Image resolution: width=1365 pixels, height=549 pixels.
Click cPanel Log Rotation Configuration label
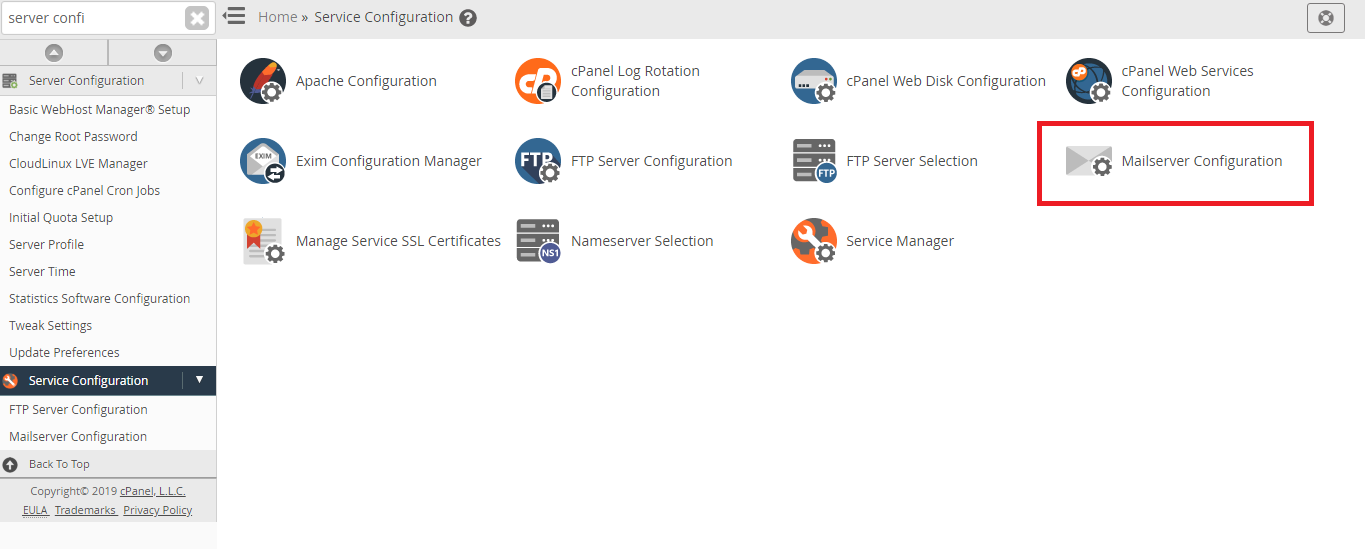pos(635,81)
